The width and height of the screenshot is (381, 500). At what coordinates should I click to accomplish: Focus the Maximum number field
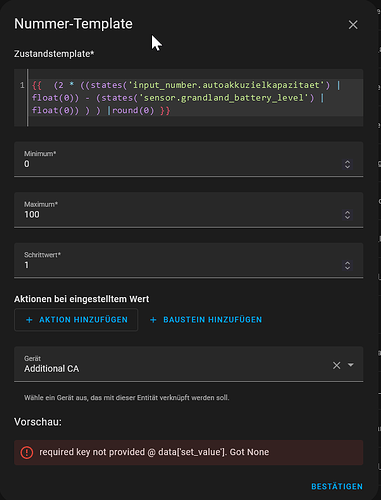click(x=188, y=210)
